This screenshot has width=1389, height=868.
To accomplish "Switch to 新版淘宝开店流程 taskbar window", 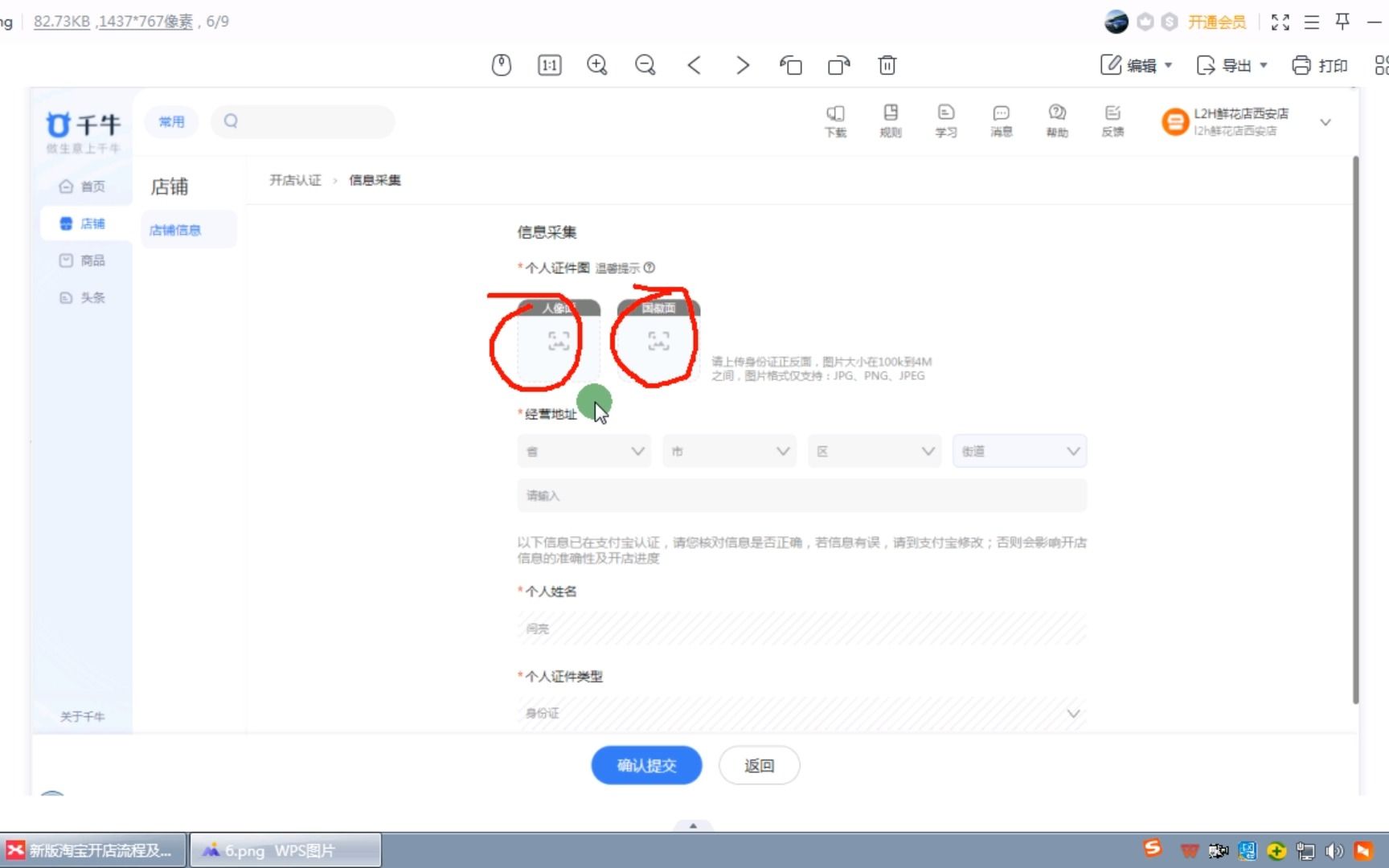I will (x=94, y=850).
